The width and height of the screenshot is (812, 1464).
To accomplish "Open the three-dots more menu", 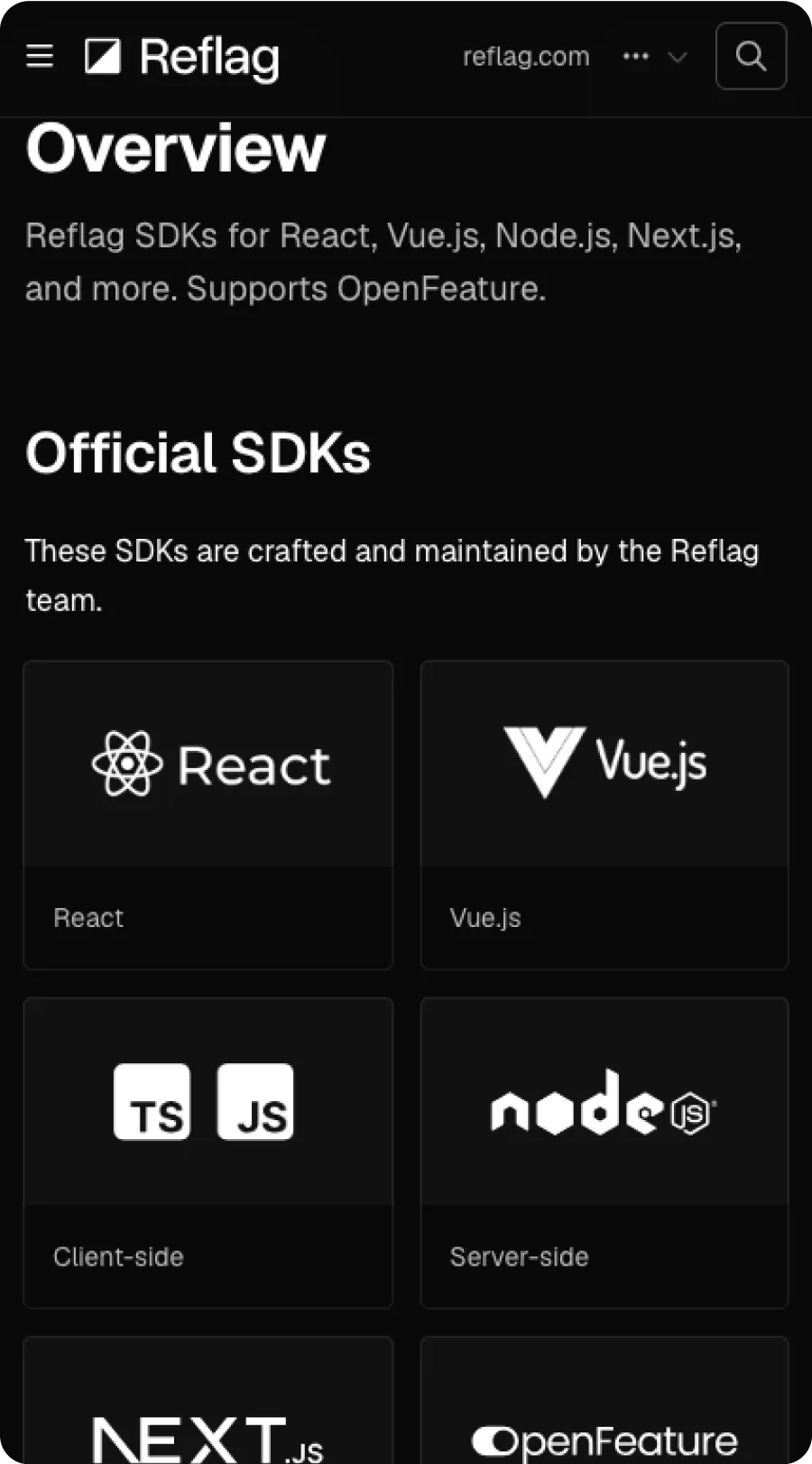I will tap(636, 56).
